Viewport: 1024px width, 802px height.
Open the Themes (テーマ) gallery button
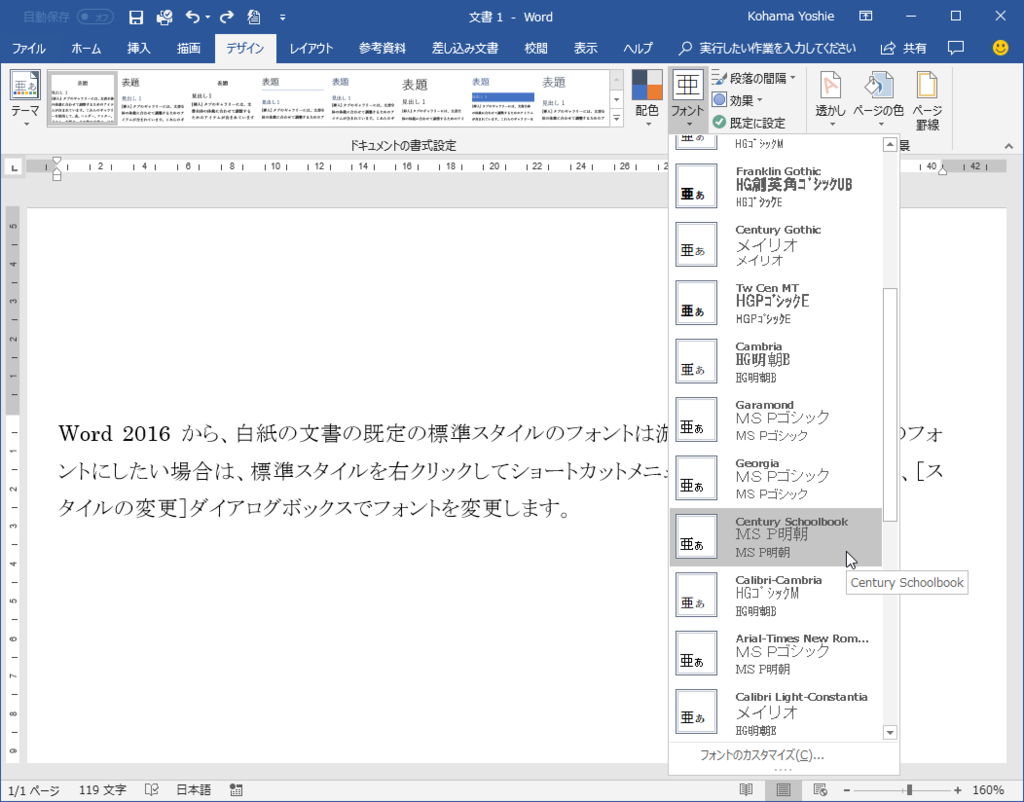(25, 98)
